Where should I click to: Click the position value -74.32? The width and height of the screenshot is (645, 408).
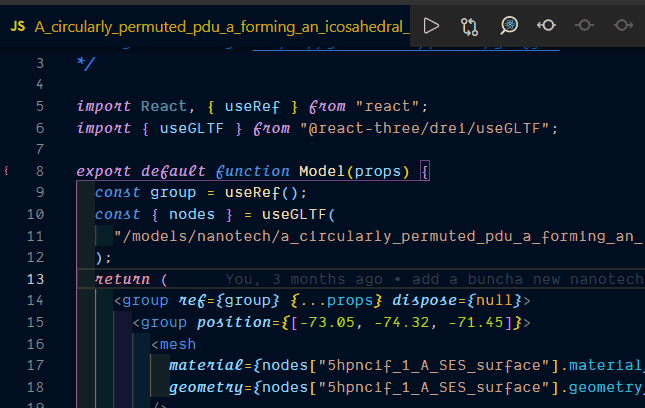click(x=401, y=322)
